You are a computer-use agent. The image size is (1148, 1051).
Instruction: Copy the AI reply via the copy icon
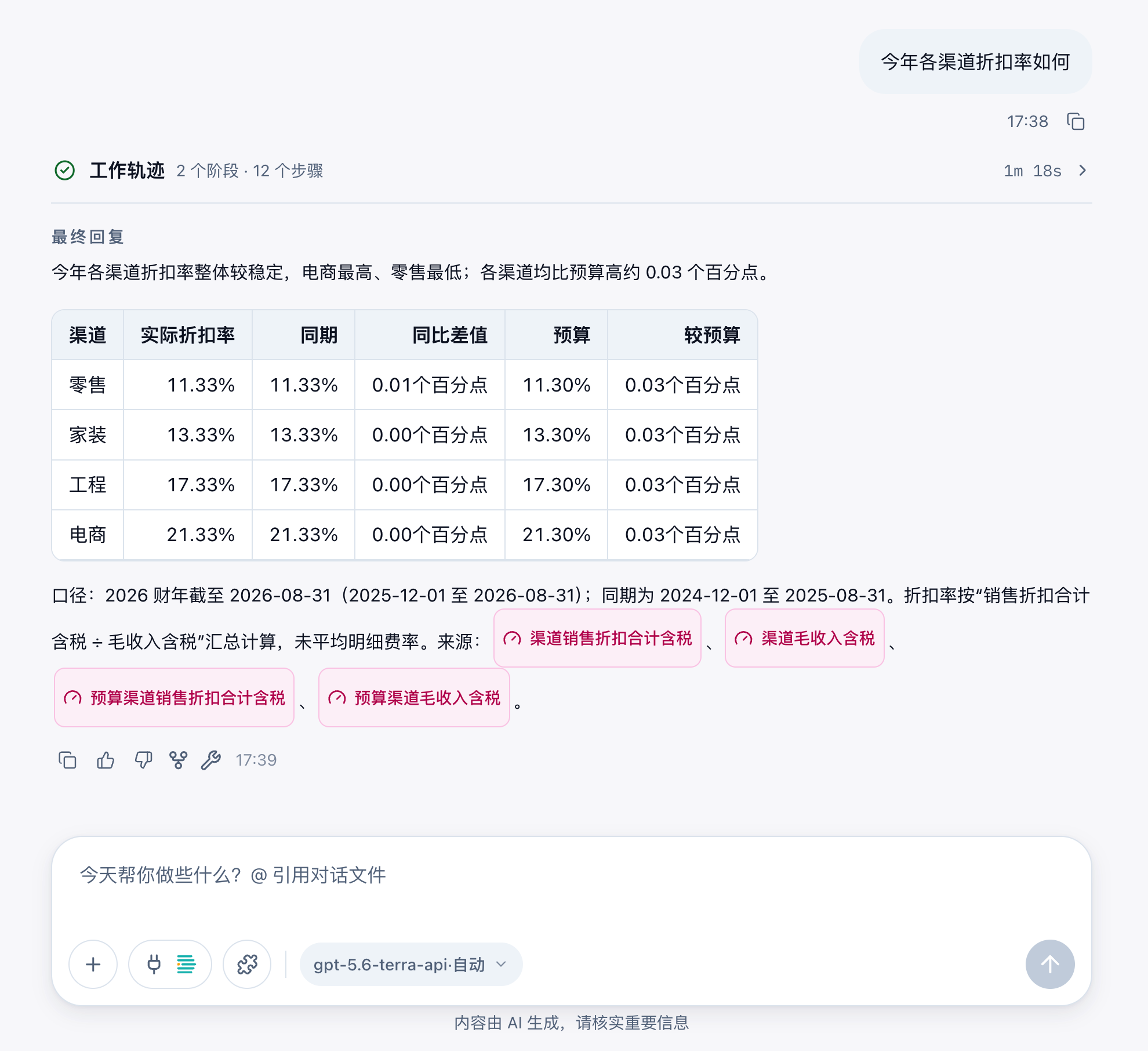click(x=67, y=760)
